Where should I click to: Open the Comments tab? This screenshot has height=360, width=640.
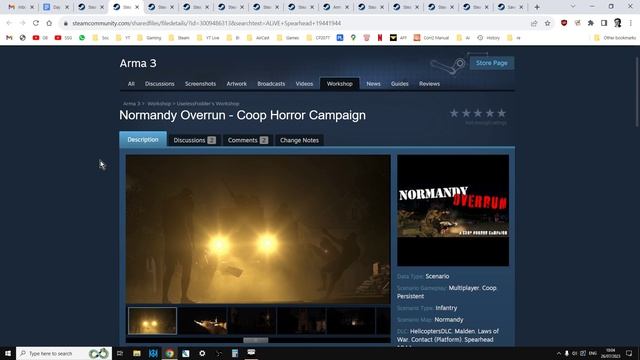247,140
